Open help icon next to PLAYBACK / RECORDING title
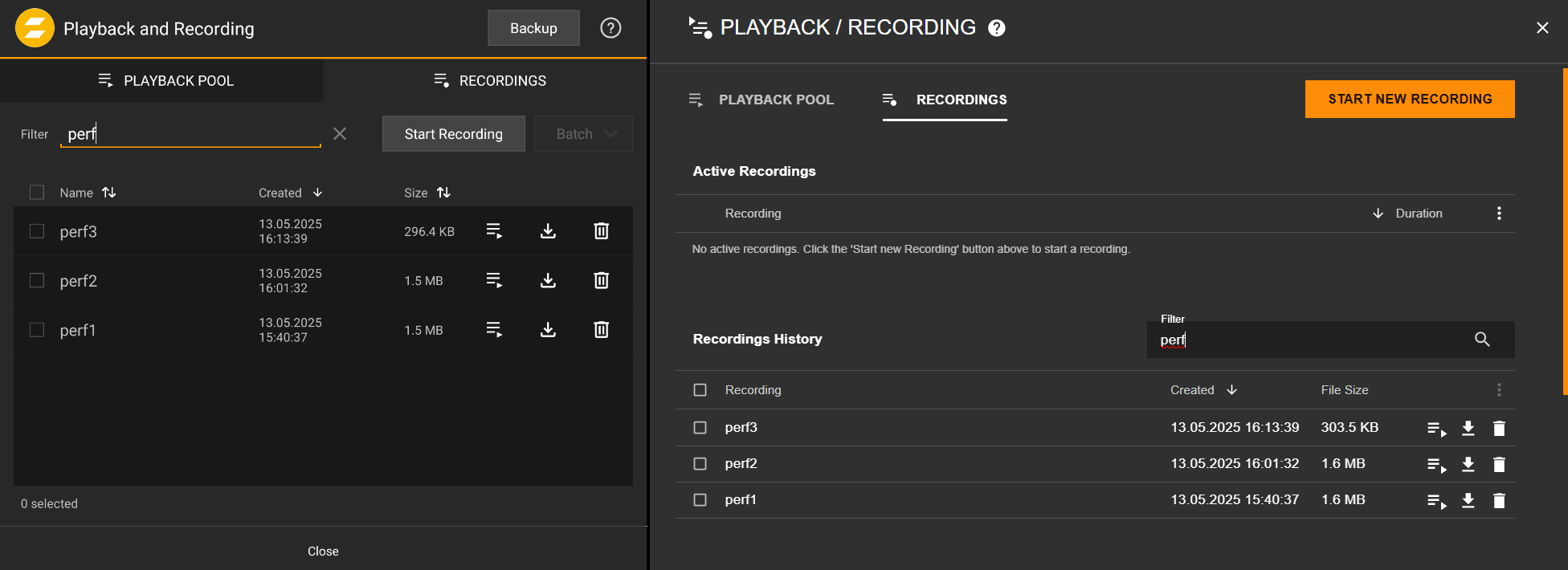The width and height of the screenshot is (1568, 570). click(x=997, y=28)
